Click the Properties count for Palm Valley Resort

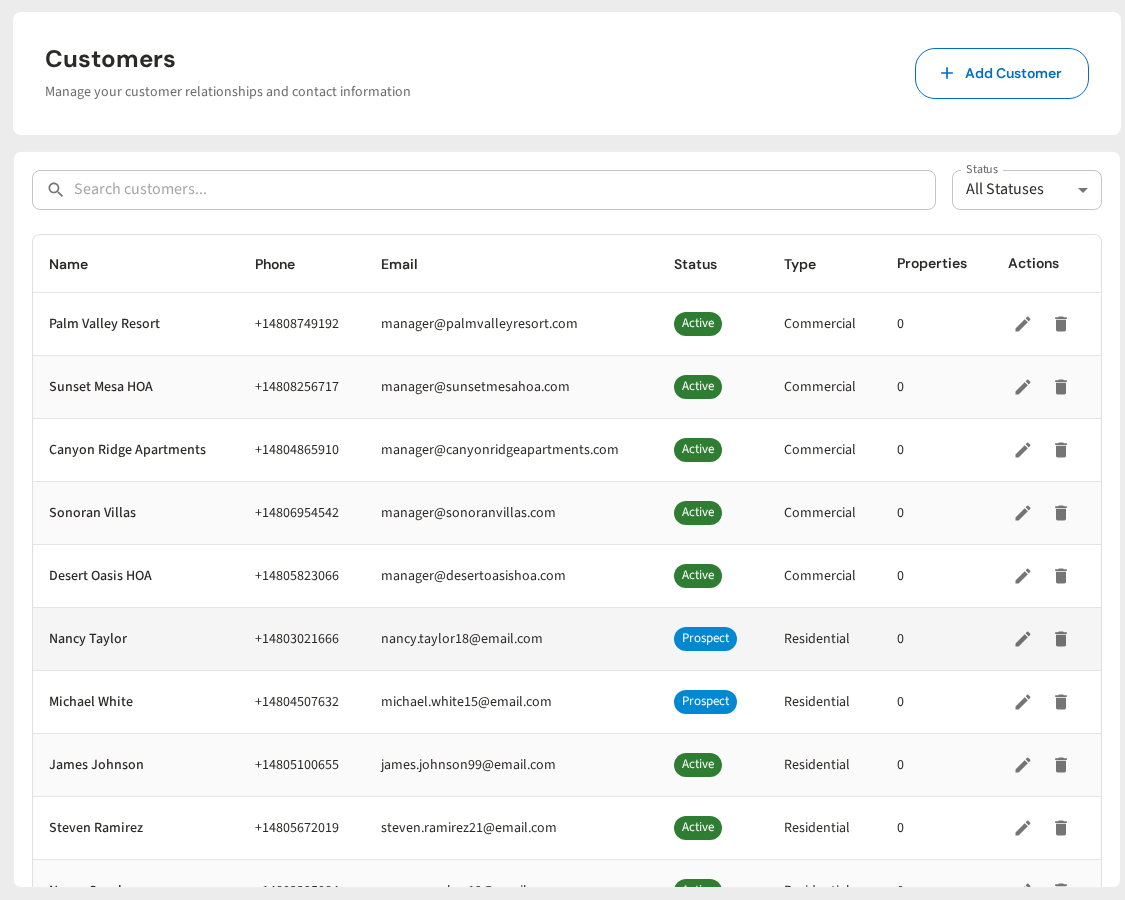coord(900,323)
